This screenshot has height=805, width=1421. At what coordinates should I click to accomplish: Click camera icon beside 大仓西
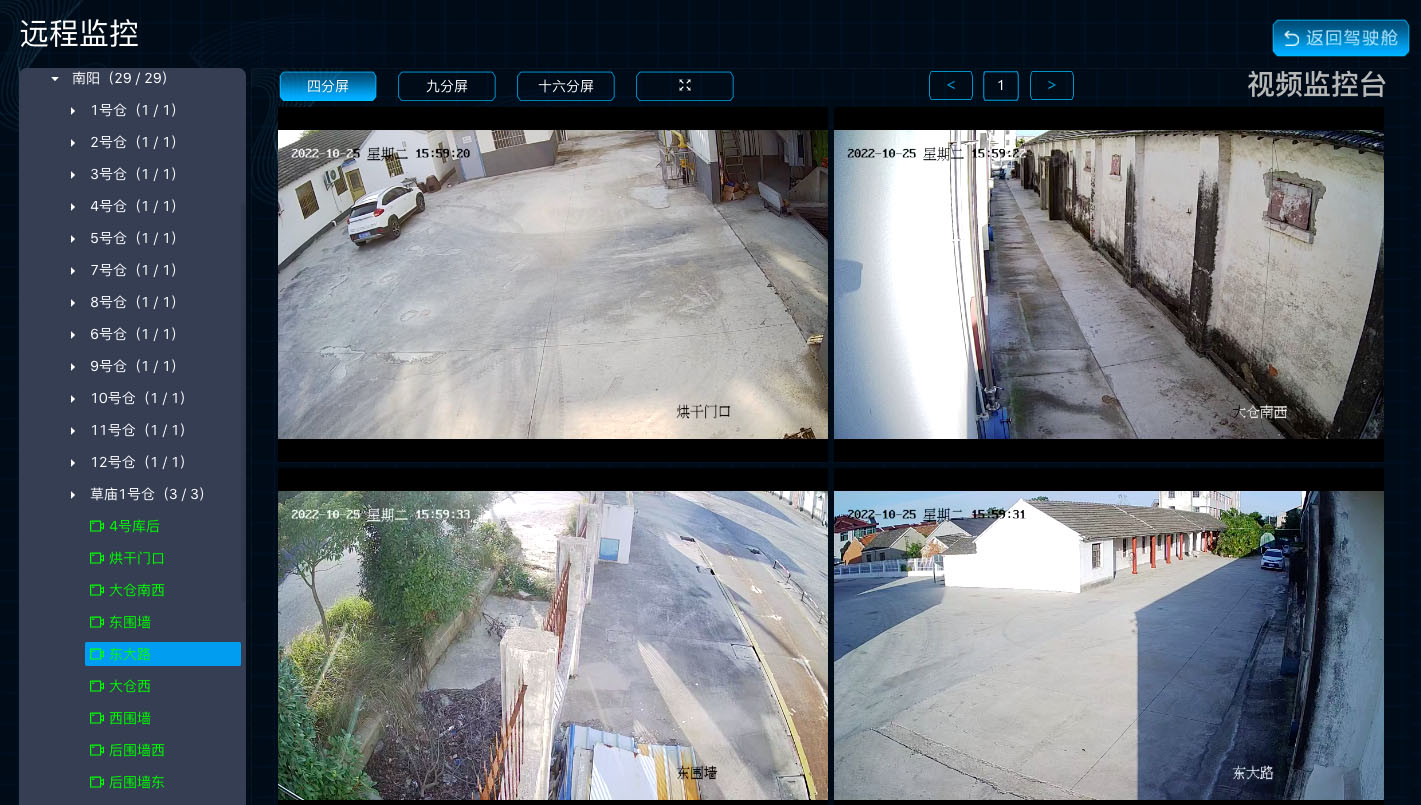click(97, 686)
